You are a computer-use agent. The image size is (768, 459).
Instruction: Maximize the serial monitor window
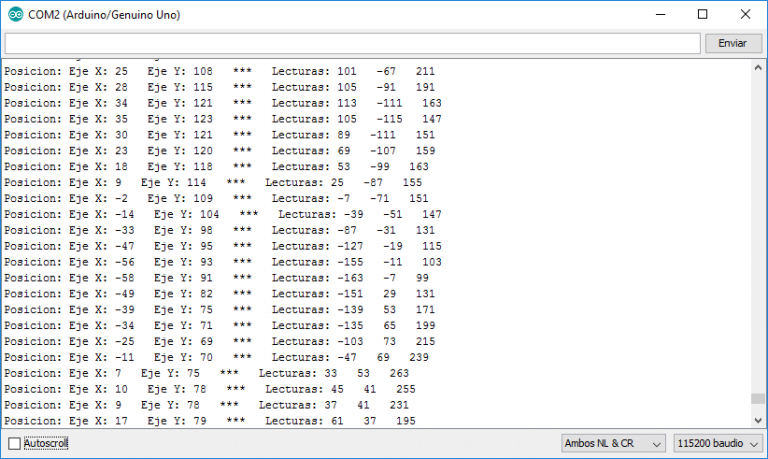pos(702,14)
